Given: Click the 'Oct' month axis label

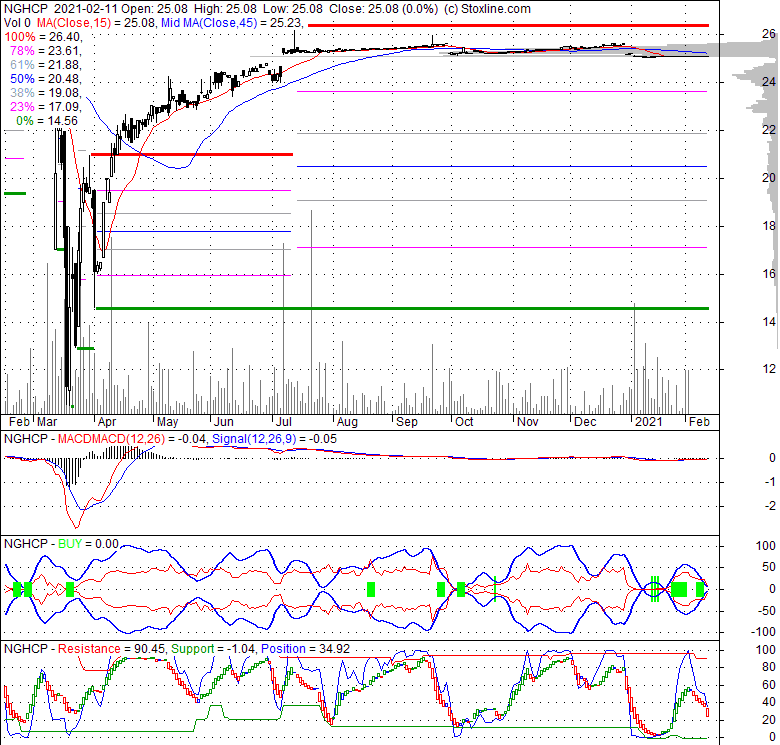Looking at the screenshot, I should pyautogui.click(x=464, y=422).
